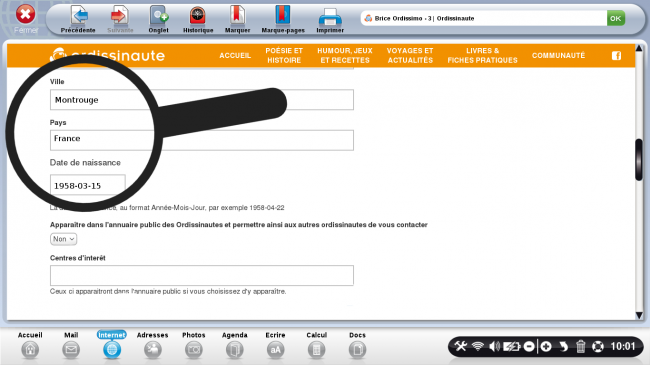650x365 pixels.
Task: Click the battery status icon
Action: pos(512,346)
